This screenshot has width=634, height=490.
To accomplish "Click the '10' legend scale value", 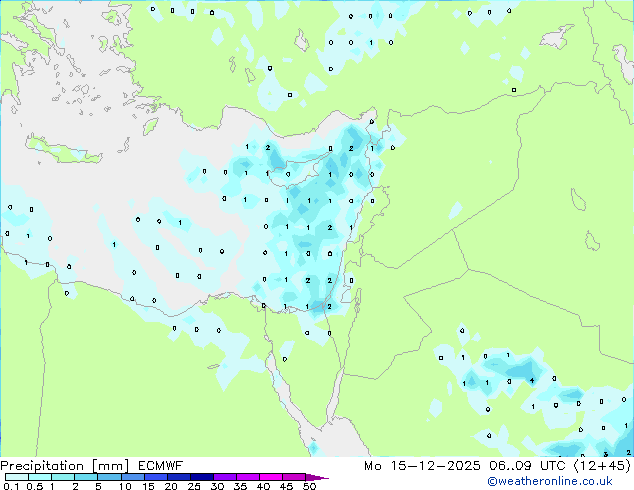I will pyautogui.click(x=125, y=486).
